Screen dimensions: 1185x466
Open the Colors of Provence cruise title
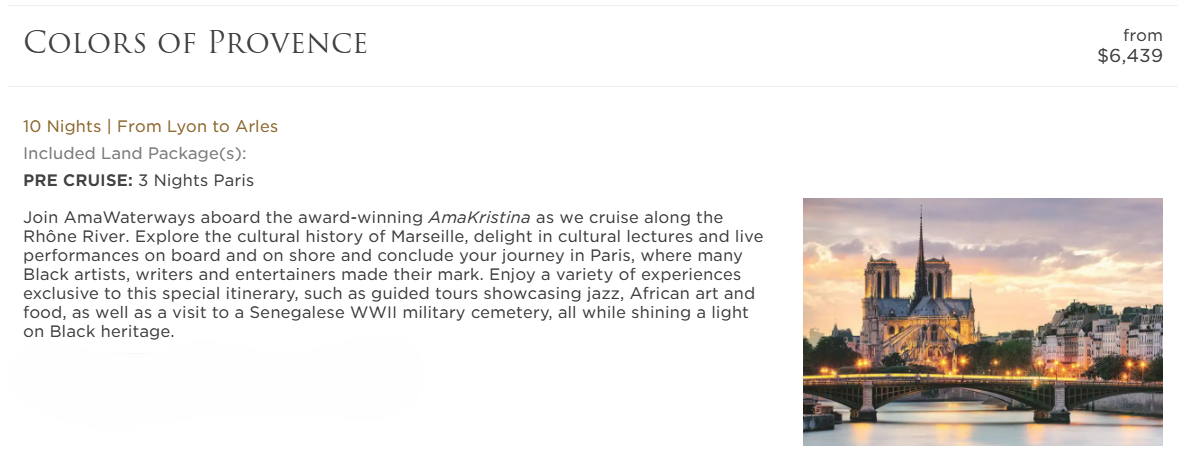(196, 43)
